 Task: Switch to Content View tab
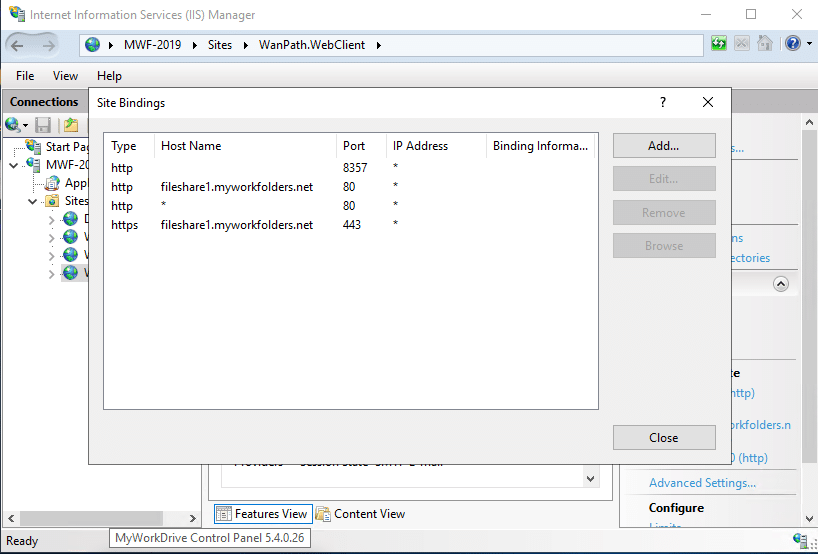point(360,514)
